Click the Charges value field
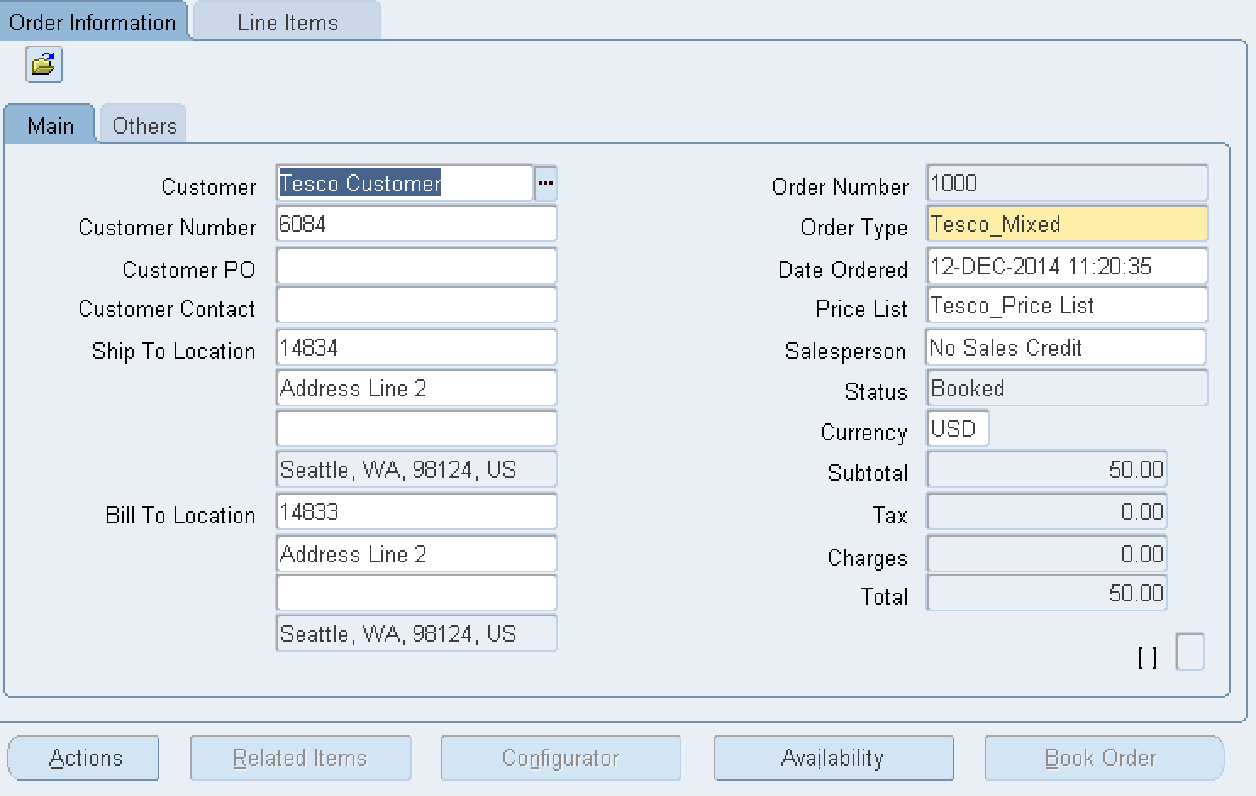The width and height of the screenshot is (1256, 796). (x=1047, y=553)
